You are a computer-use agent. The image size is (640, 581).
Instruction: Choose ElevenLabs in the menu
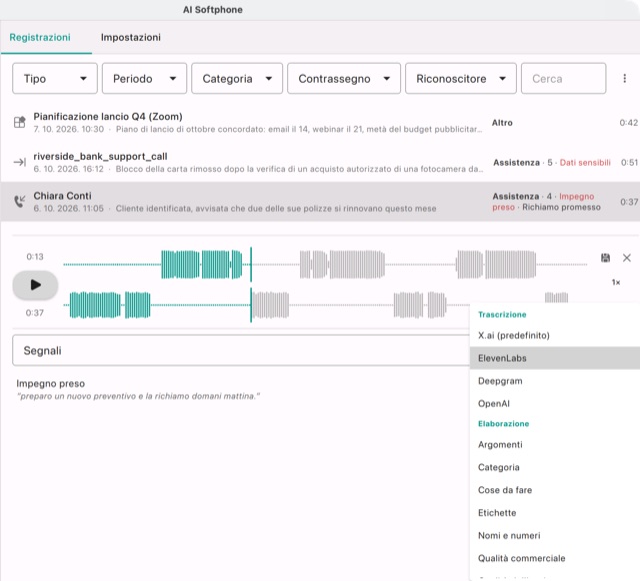click(555, 358)
